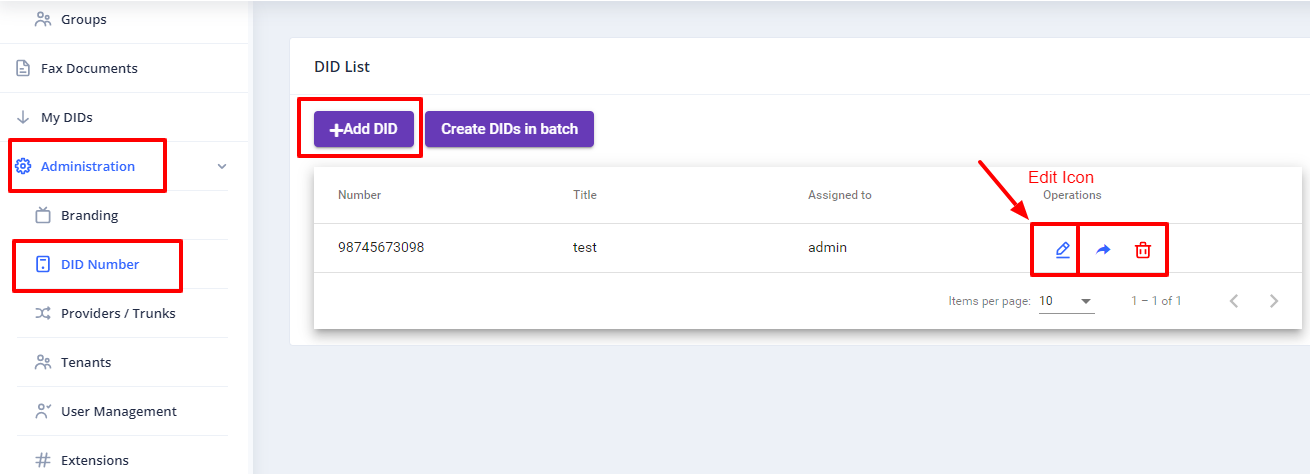Click the DID Number phone icon
This screenshot has height=474, width=1310.
click(43, 264)
